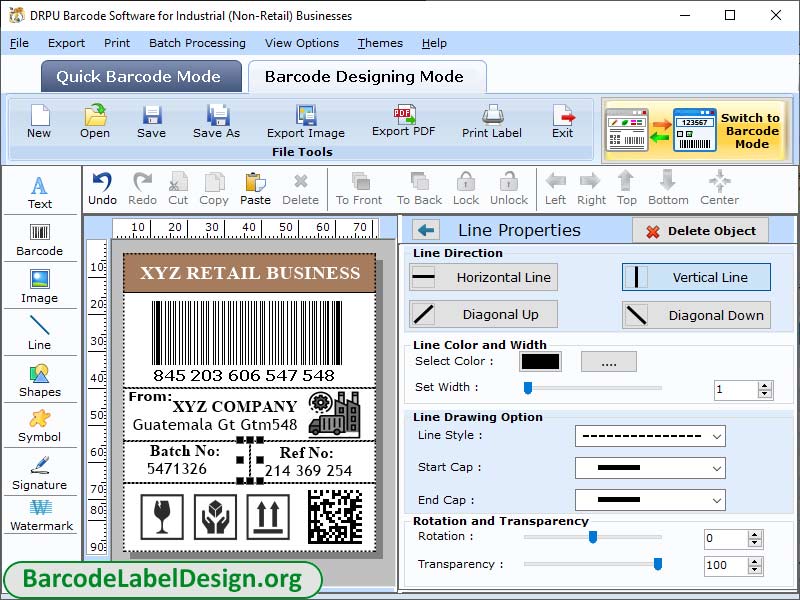This screenshot has height=600, width=800.
Task: Open Print Label from the toolbar
Action: pyautogui.click(x=491, y=122)
